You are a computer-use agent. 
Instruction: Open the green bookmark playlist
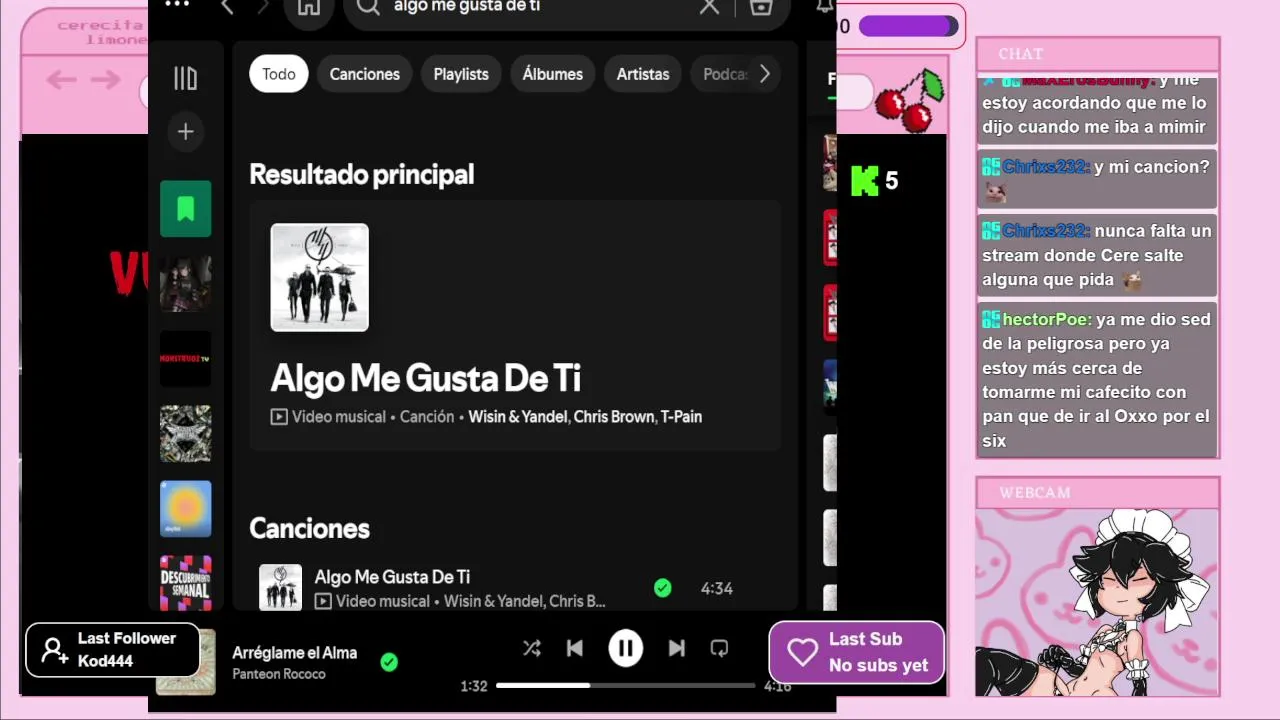point(186,208)
